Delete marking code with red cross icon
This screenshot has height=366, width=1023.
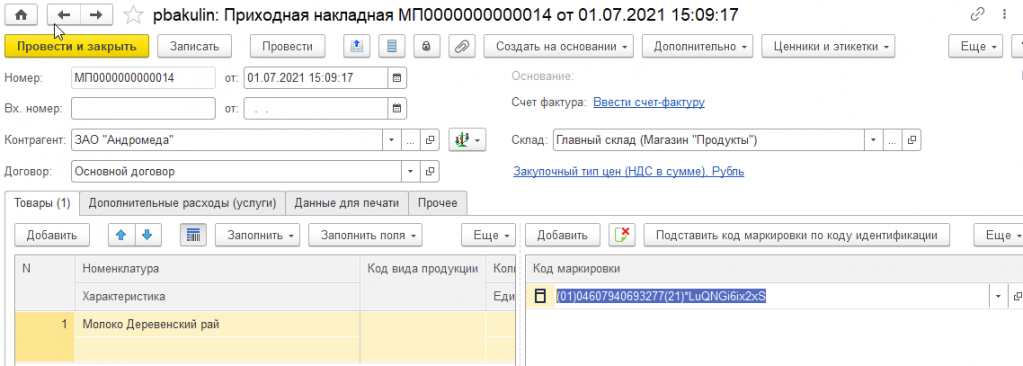(x=622, y=236)
